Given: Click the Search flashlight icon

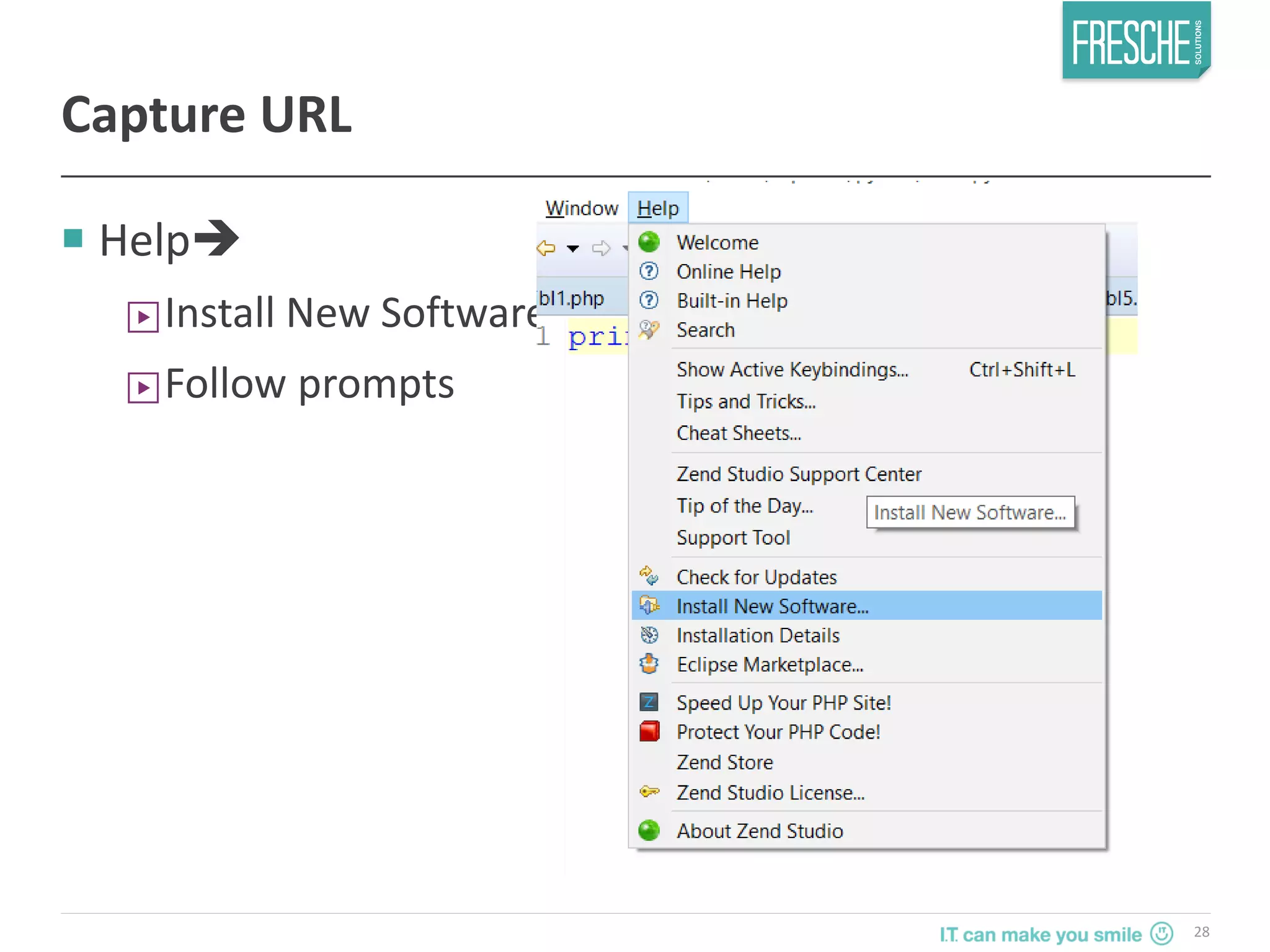Looking at the screenshot, I should [649, 329].
